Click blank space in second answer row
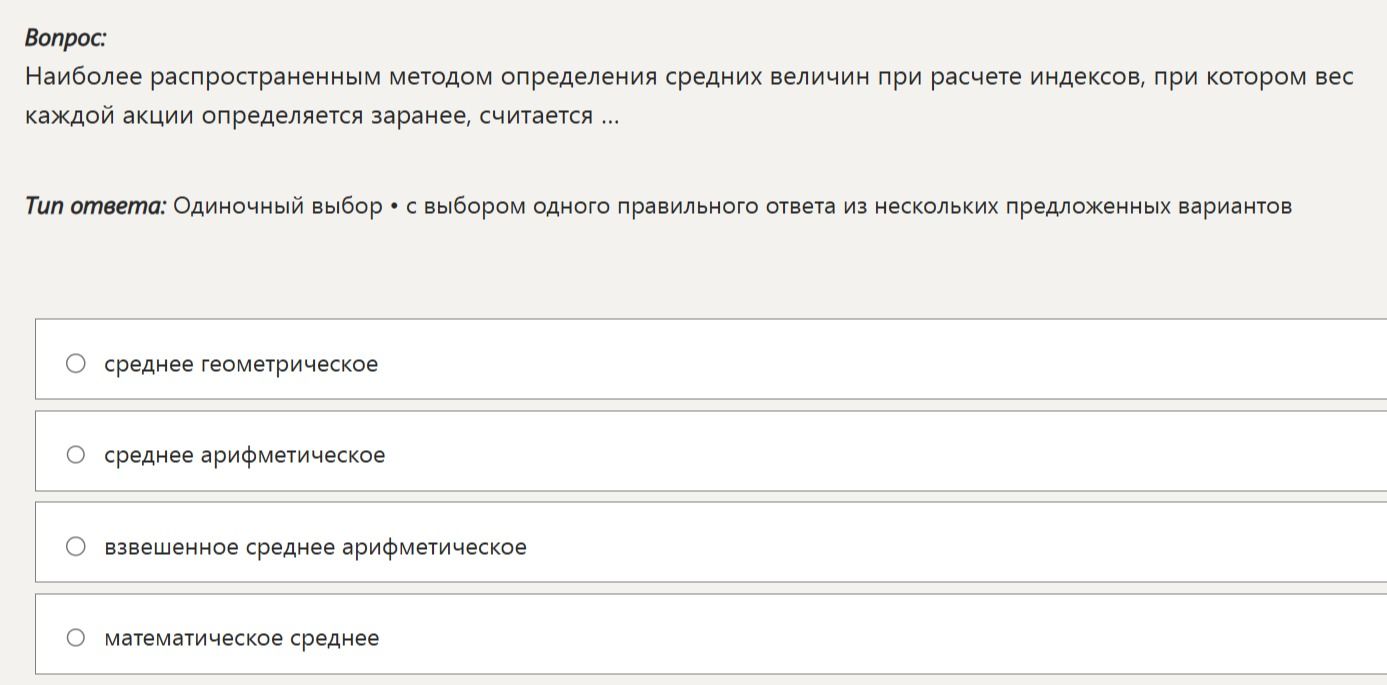The width and height of the screenshot is (1387, 685). coord(880,451)
